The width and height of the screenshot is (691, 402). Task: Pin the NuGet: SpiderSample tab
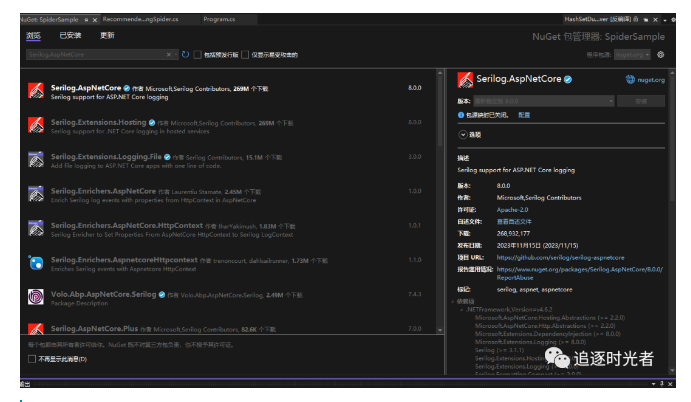[86, 20]
